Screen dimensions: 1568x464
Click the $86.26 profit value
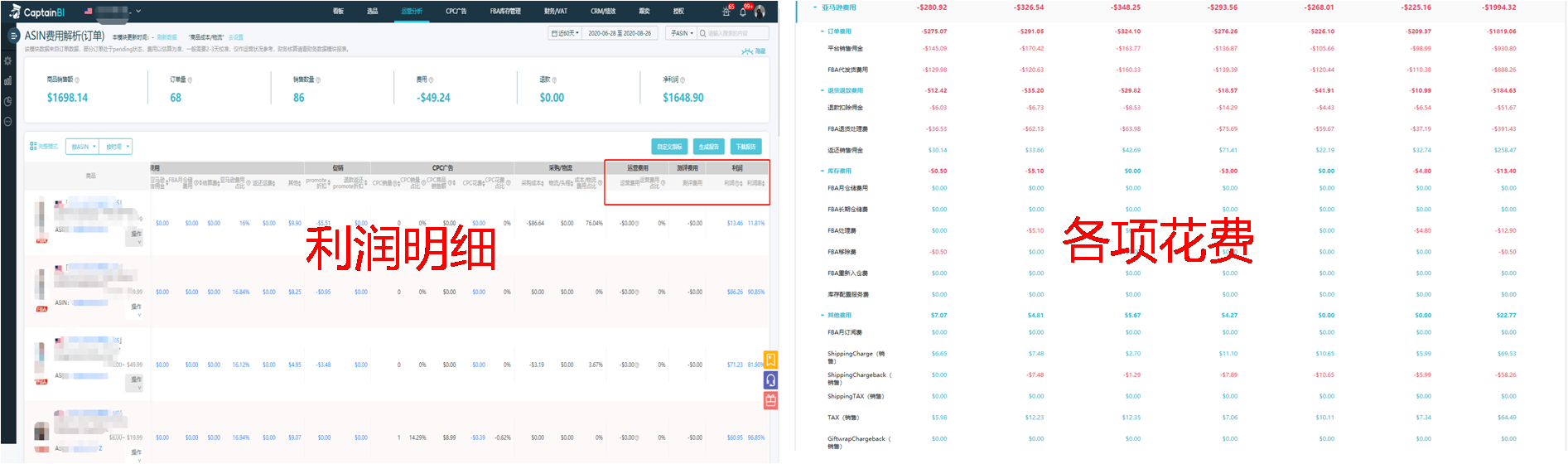pyautogui.click(x=735, y=292)
